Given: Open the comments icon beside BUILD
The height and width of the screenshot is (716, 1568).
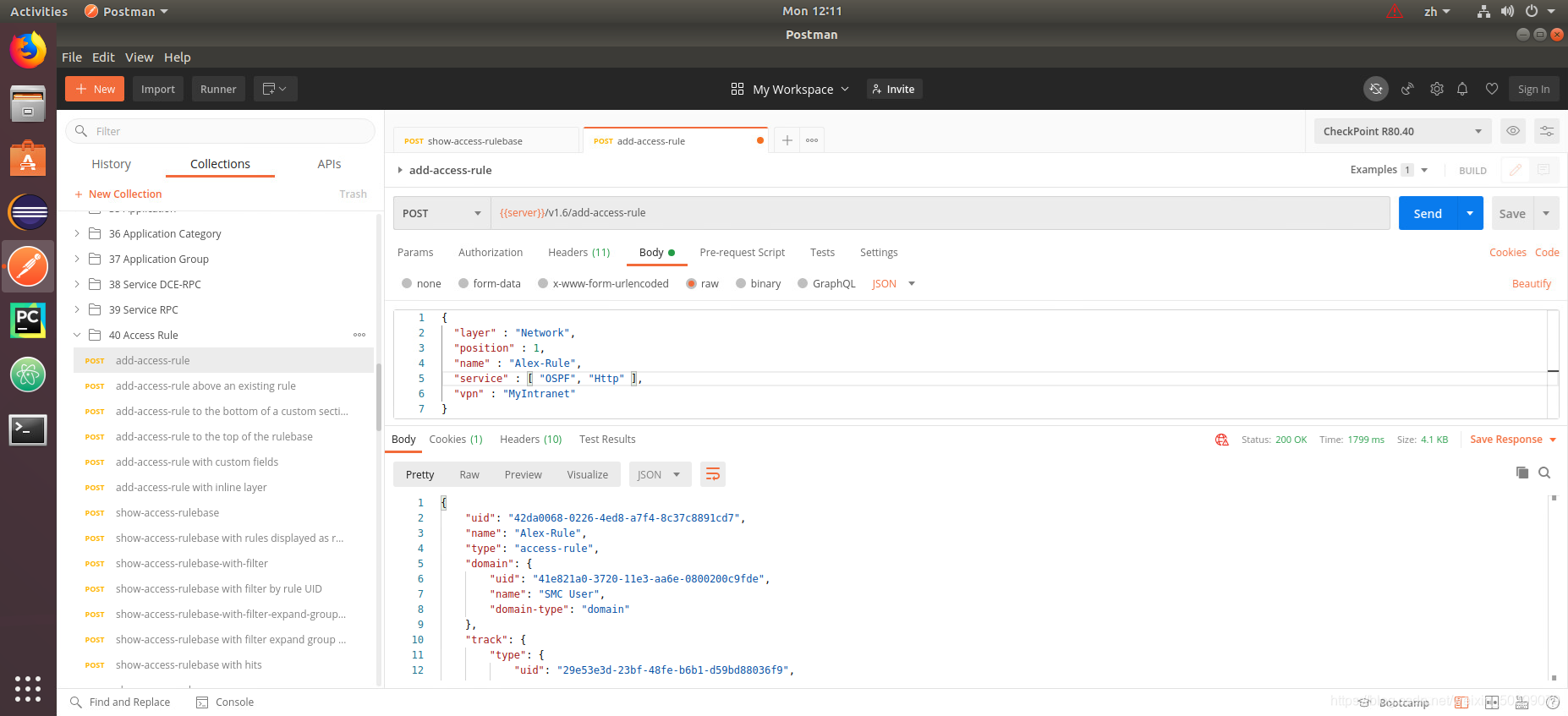Looking at the screenshot, I should tap(1543, 170).
